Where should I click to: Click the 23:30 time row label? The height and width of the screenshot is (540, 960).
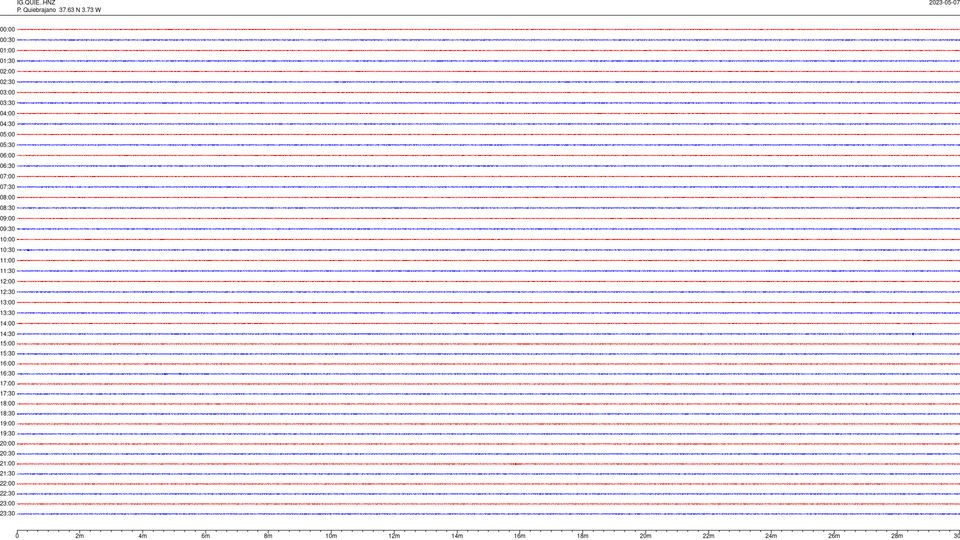[7, 514]
